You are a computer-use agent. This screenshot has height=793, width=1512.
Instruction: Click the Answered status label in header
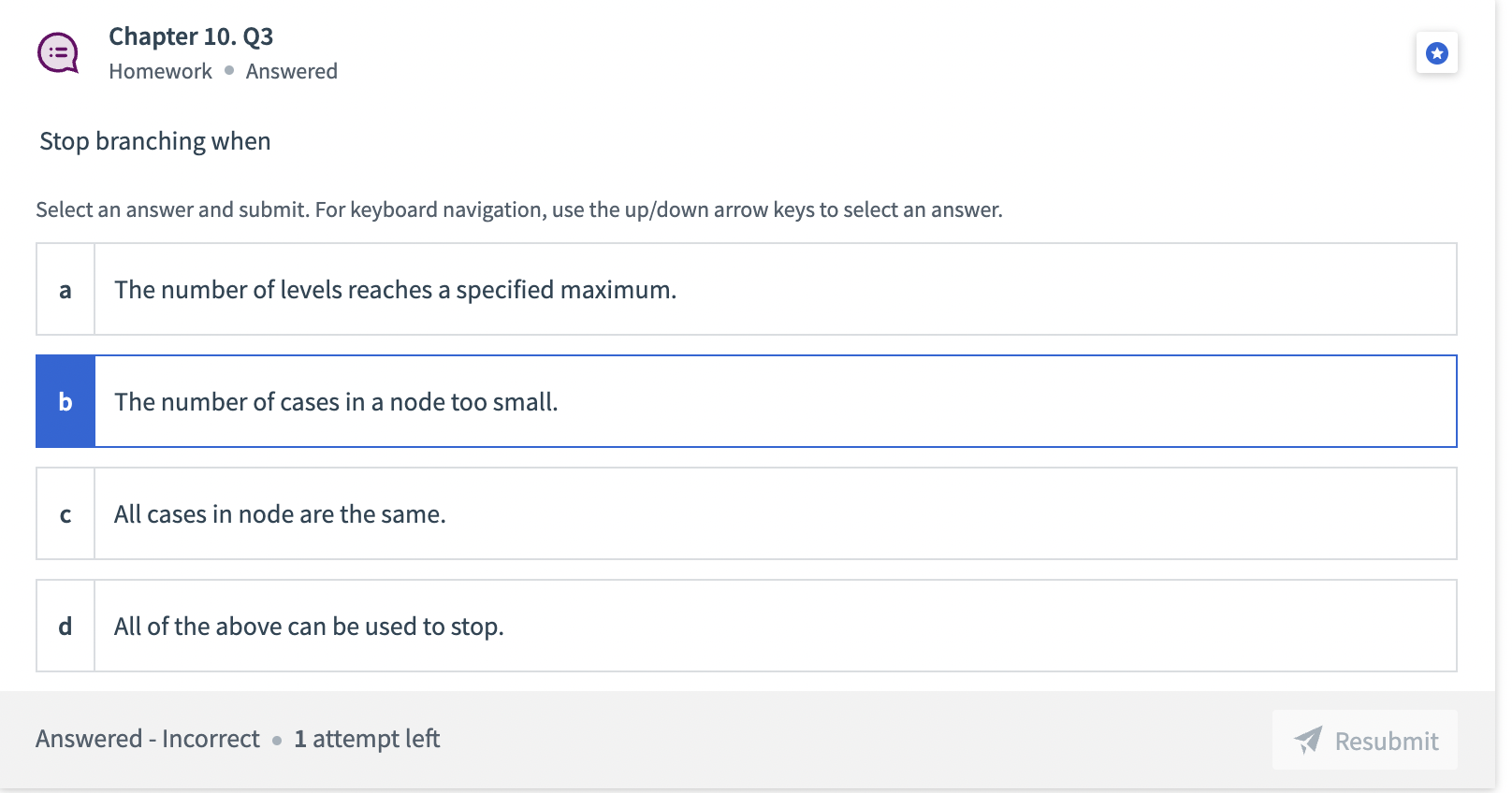pos(292,71)
